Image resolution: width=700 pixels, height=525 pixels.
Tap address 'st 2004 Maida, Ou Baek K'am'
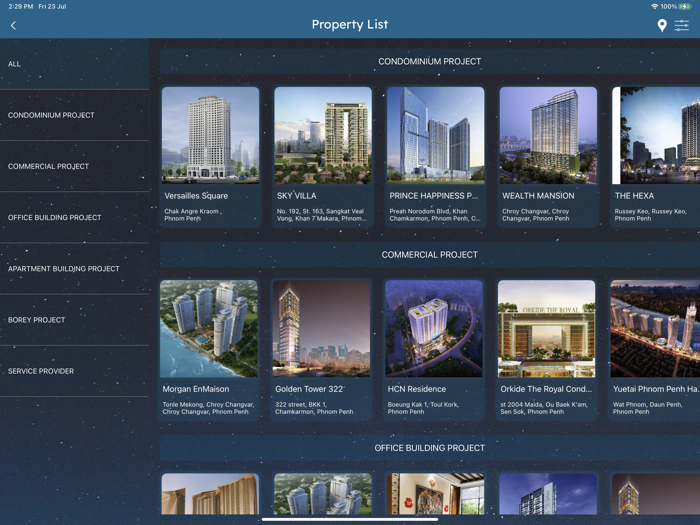coord(544,408)
